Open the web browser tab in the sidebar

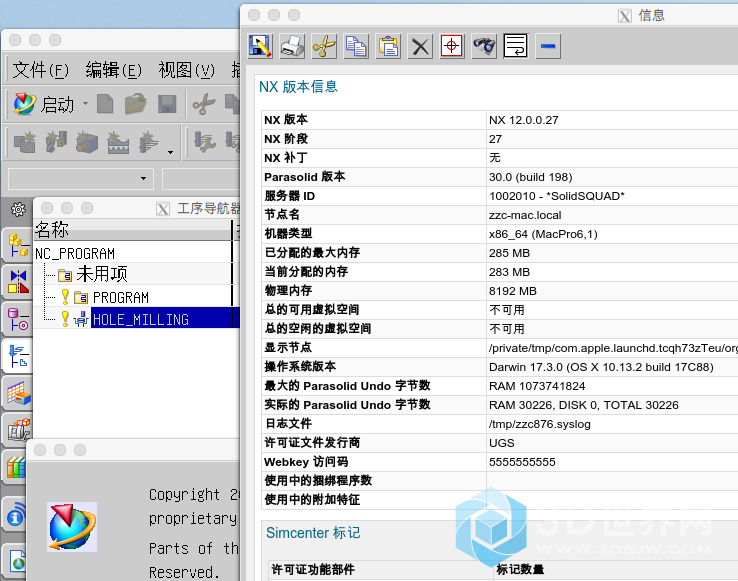coord(16,559)
